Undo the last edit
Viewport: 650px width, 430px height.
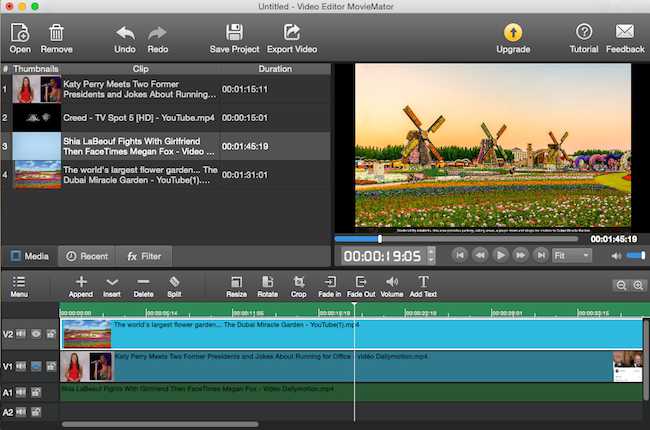click(x=125, y=38)
